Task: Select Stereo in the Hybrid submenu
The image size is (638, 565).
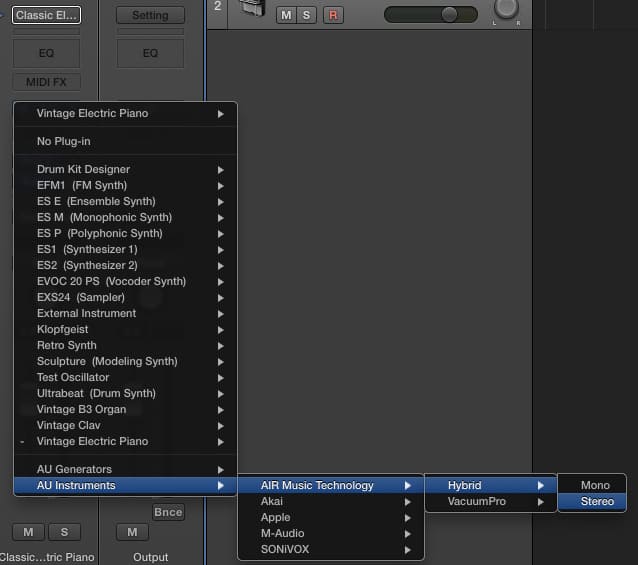Action: (x=597, y=501)
